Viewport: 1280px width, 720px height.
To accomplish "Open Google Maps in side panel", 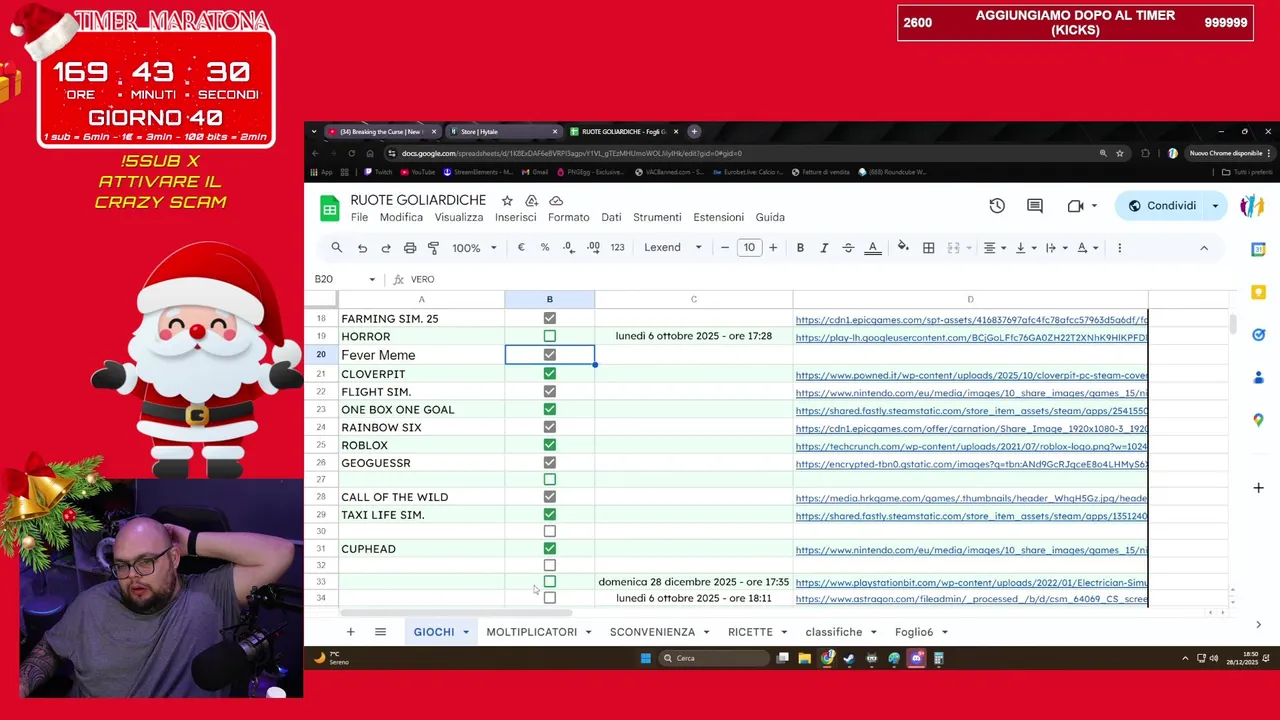I will [x=1258, y=420].
